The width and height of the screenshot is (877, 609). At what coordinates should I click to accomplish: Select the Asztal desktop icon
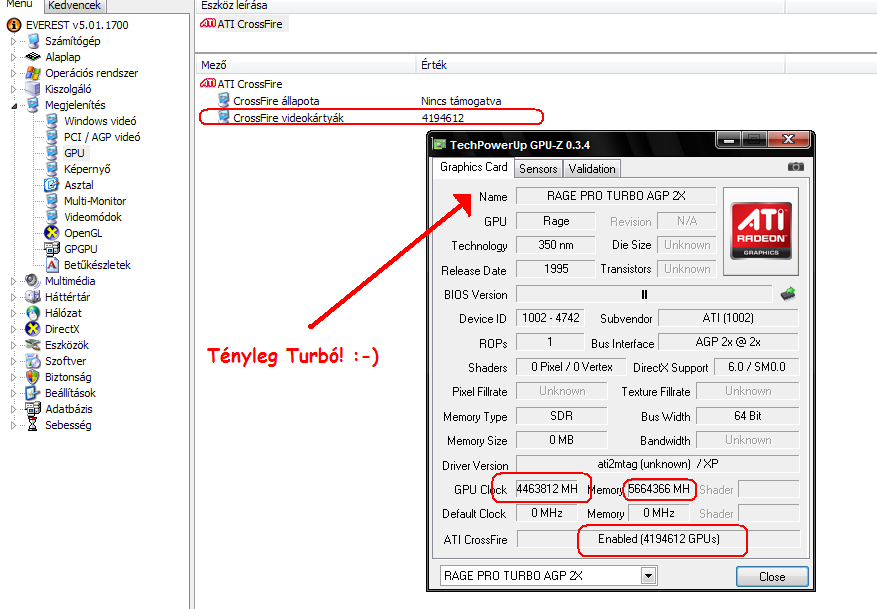52,185
